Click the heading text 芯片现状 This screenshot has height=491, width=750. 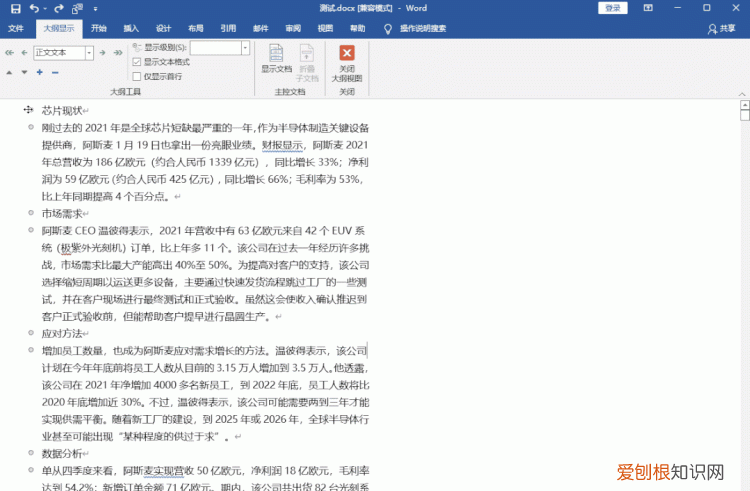point(62,111)
